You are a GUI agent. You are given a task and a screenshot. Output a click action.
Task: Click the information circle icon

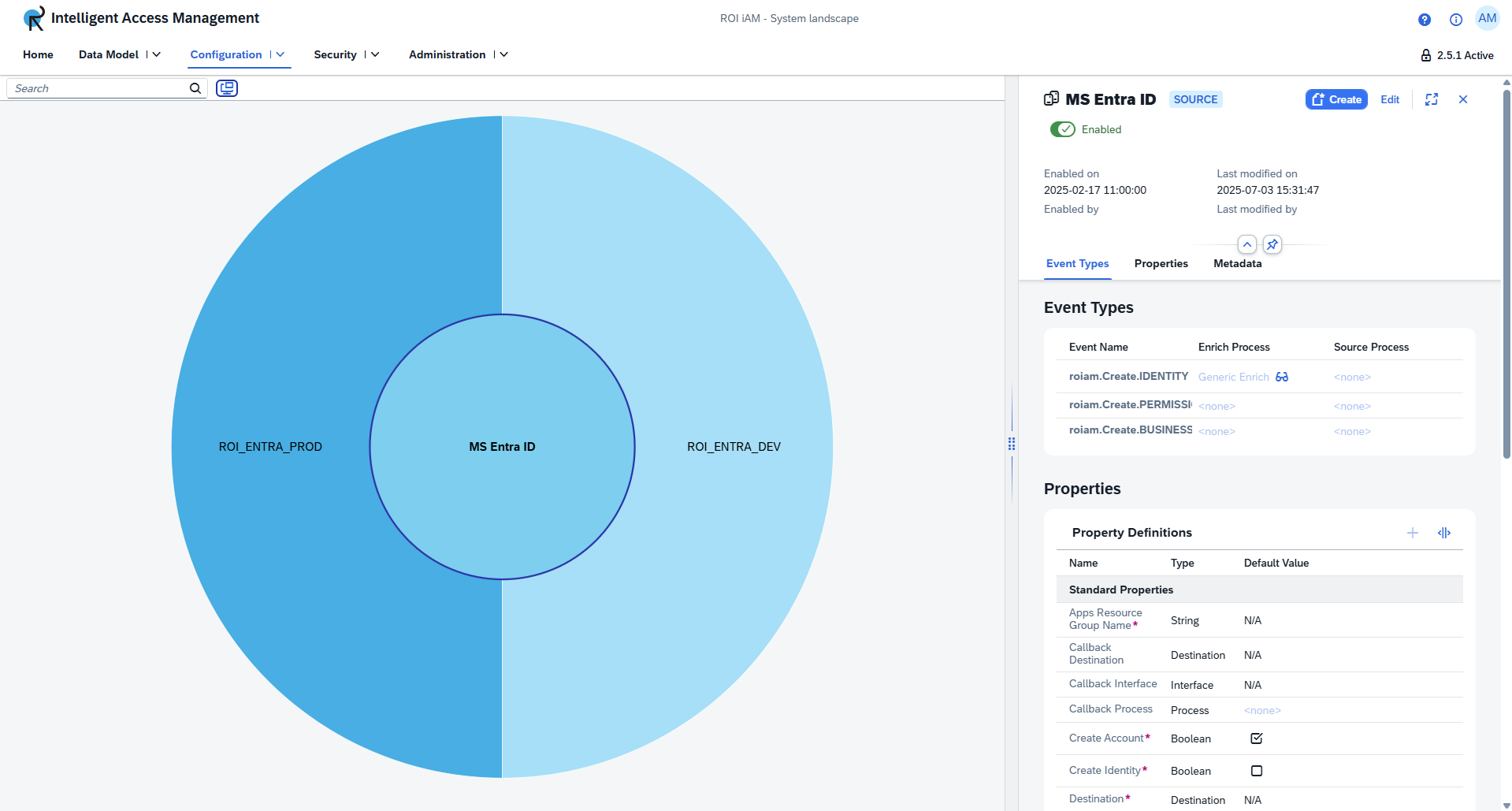click(1456, 20)
